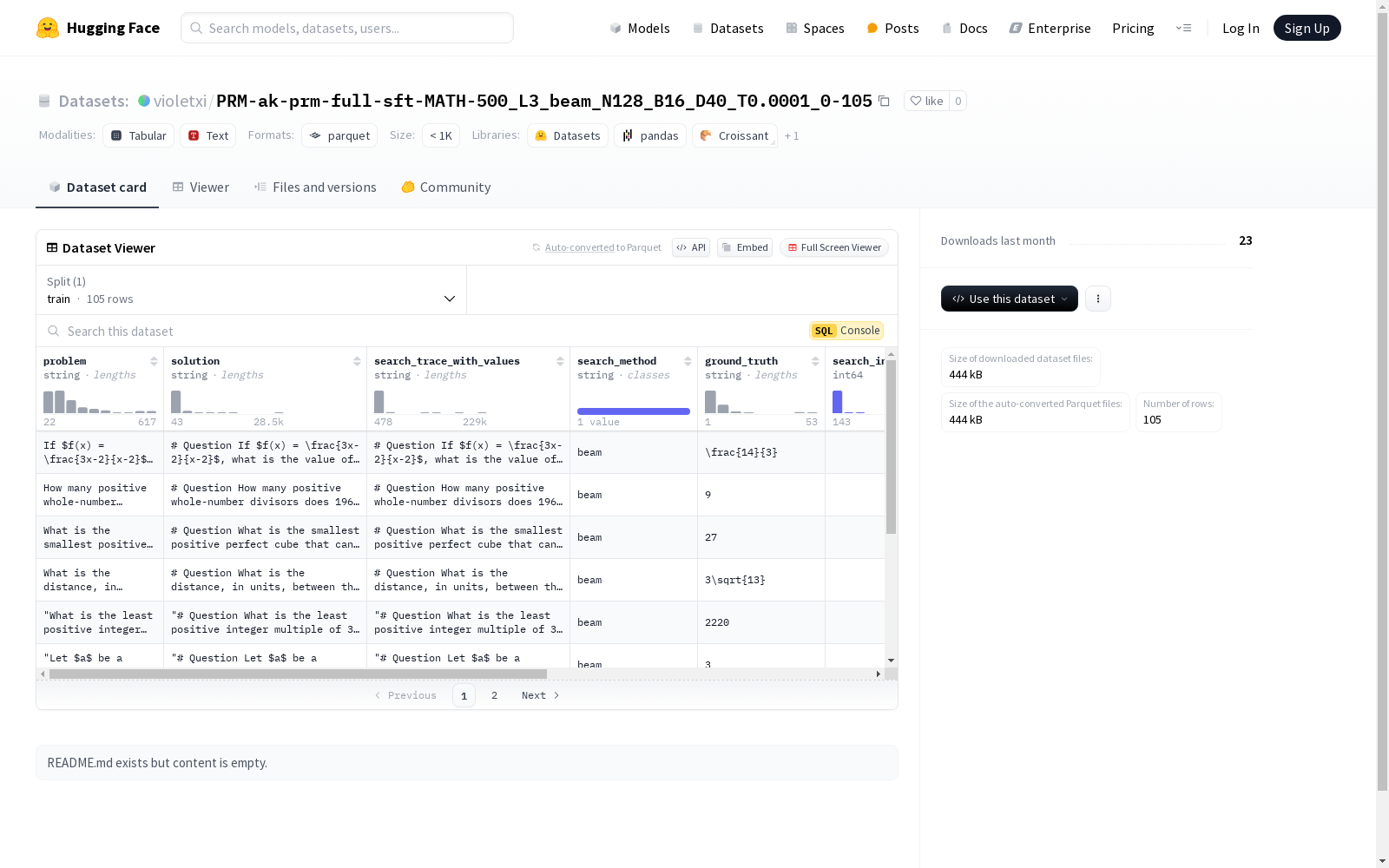Click the table vertical scrollbar
This screenshot has height=868, width=1389.
pos(891,447)
